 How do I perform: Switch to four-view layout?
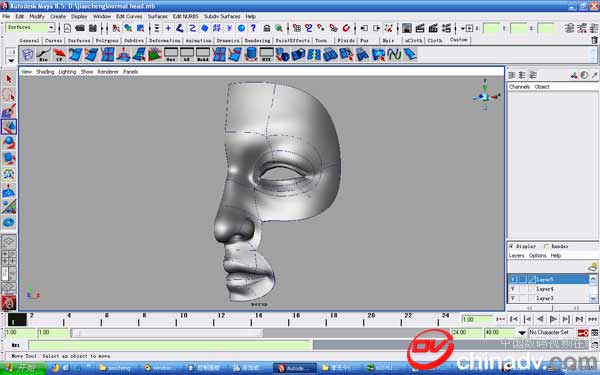[x=9, y=257]
